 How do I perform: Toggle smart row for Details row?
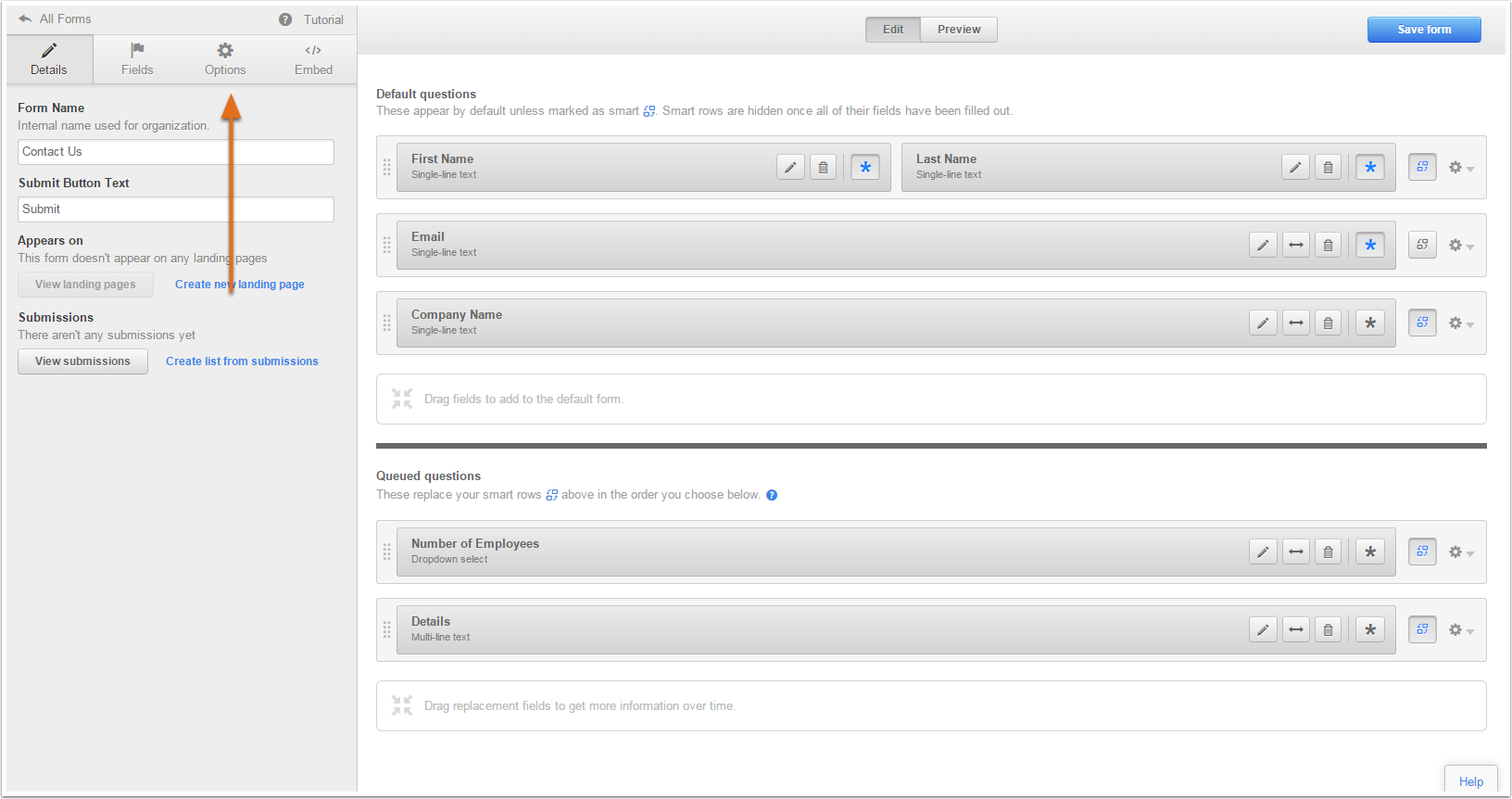[x=1422, y=629]
